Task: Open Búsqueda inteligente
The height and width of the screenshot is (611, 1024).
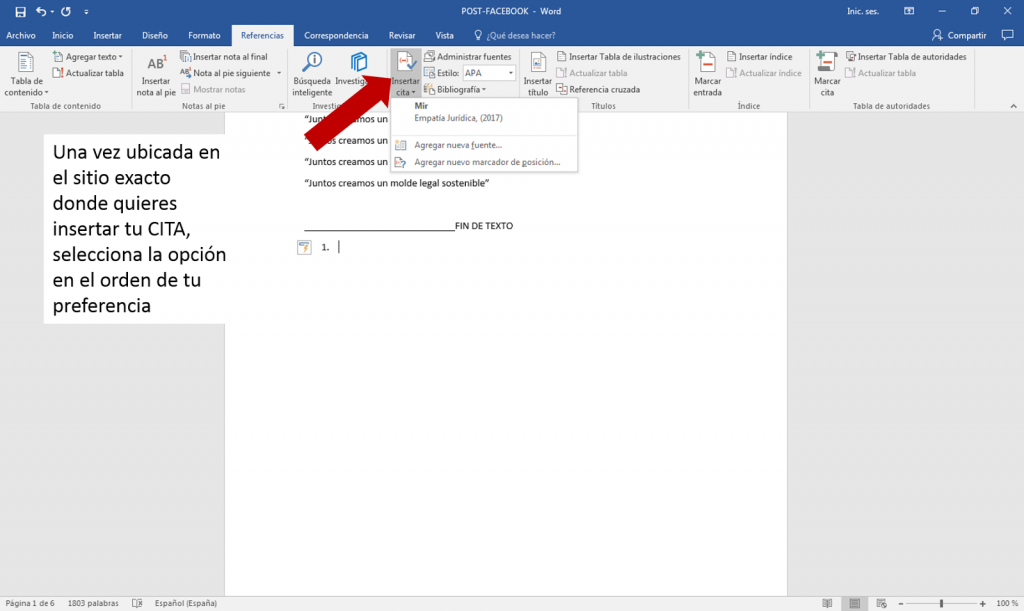Action: click(x=312, y=74)
